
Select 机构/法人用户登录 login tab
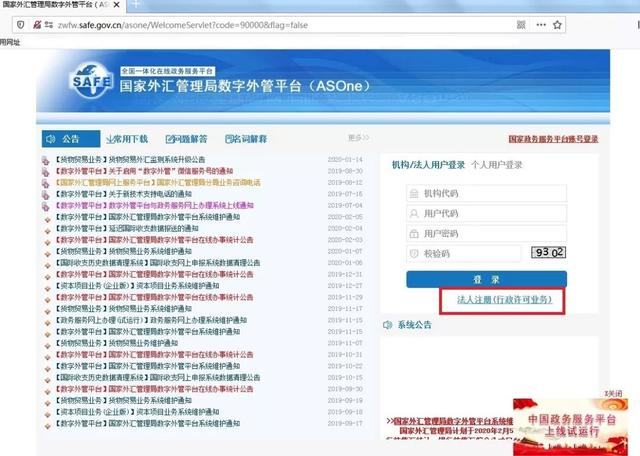pyautogui.click(x=428, y=165)
